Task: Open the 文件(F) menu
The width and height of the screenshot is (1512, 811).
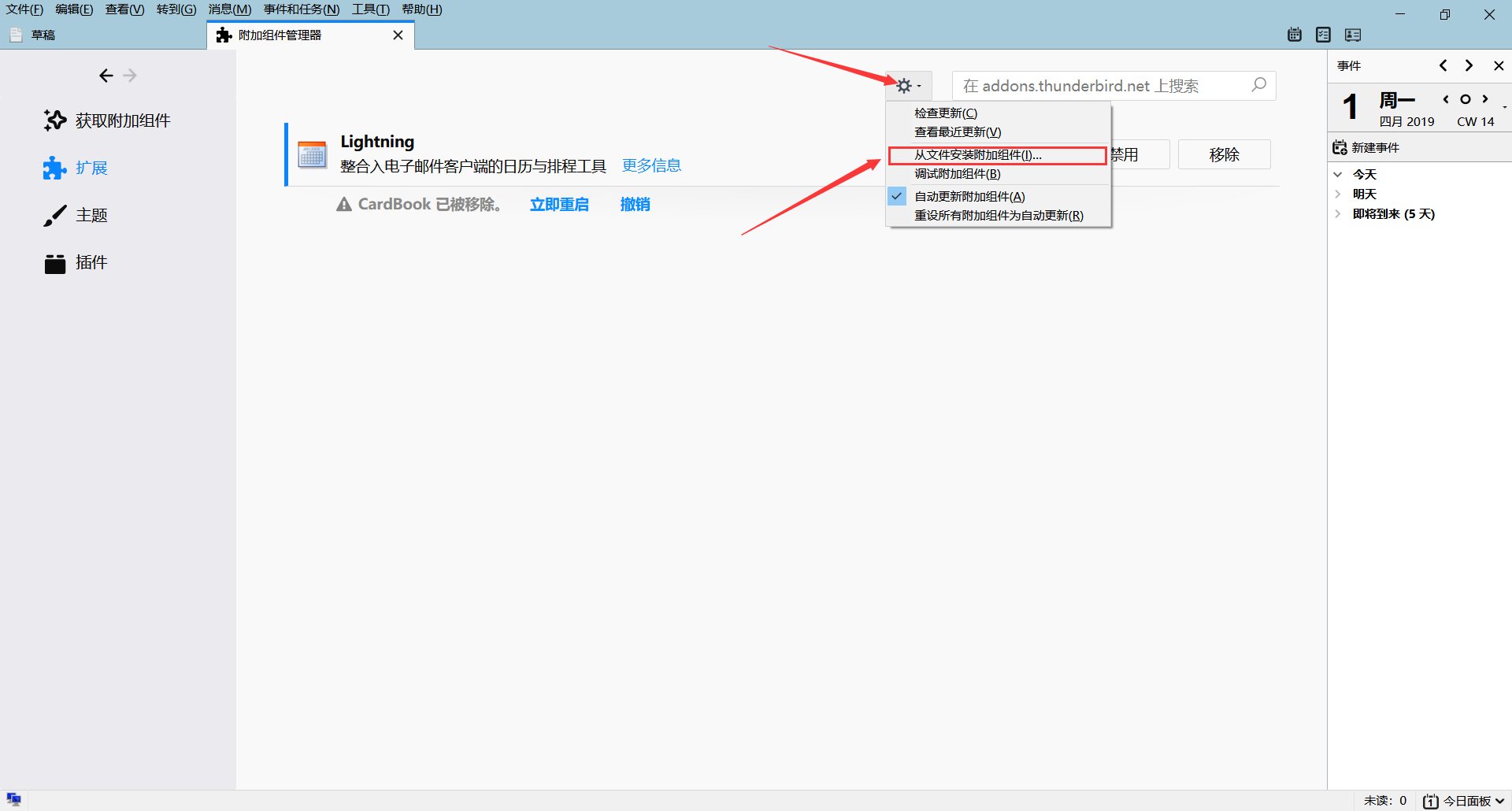Action: tap(24, 9)
